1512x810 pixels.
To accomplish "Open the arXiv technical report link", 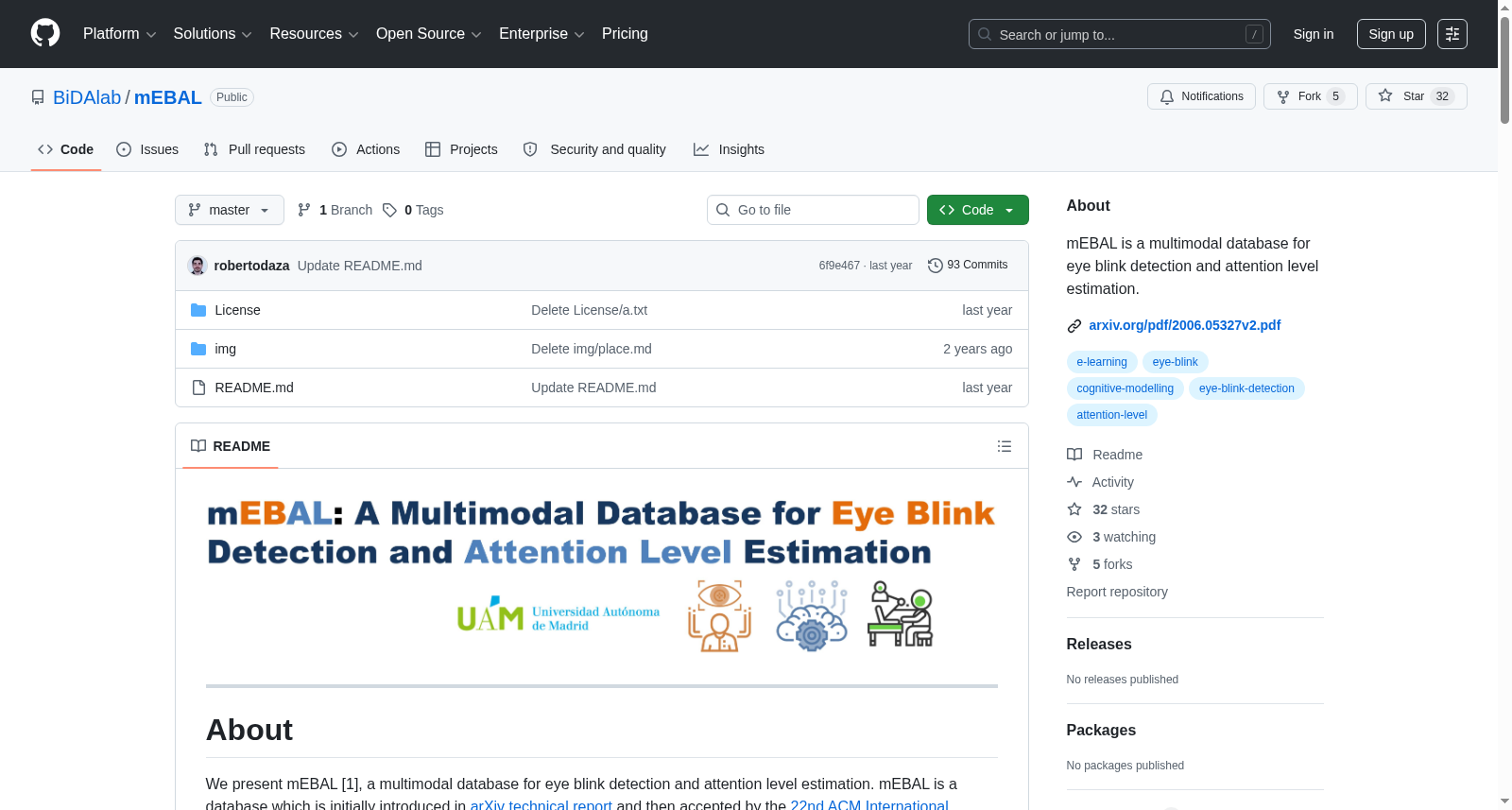I will click(x=541, y=804).
